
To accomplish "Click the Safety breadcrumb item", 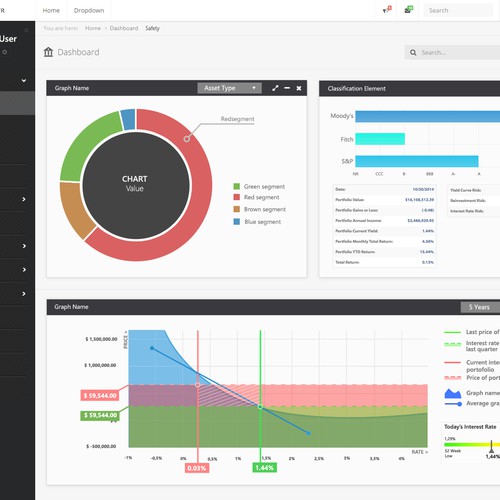I will coord(152,28).
